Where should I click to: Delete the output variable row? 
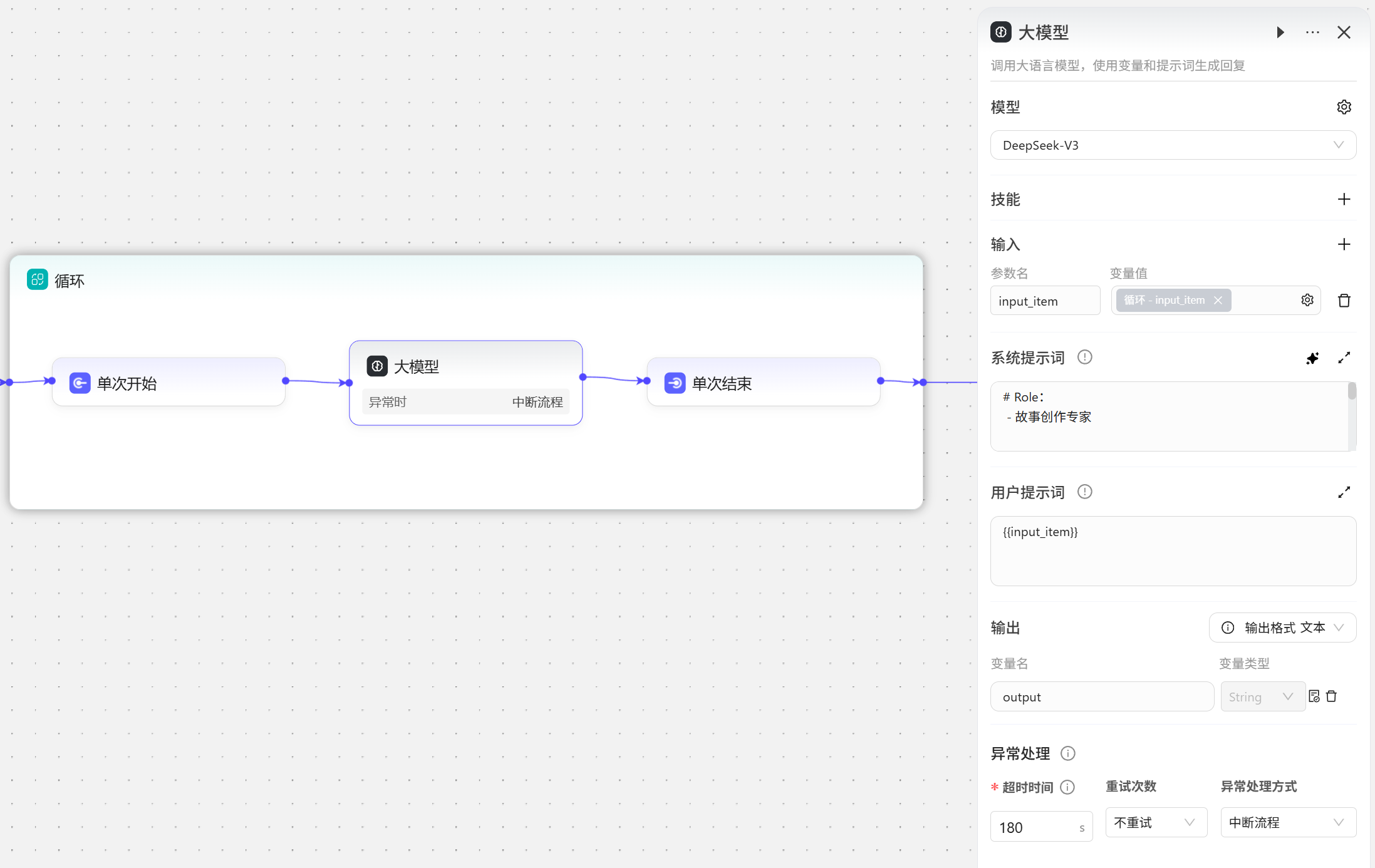pos(1332,696)
